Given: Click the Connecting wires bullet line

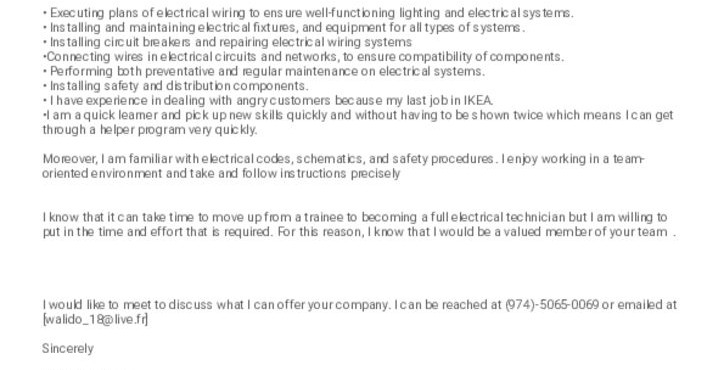Looking at the screenshot, I should pyautogui.click(x=303, y=57).
